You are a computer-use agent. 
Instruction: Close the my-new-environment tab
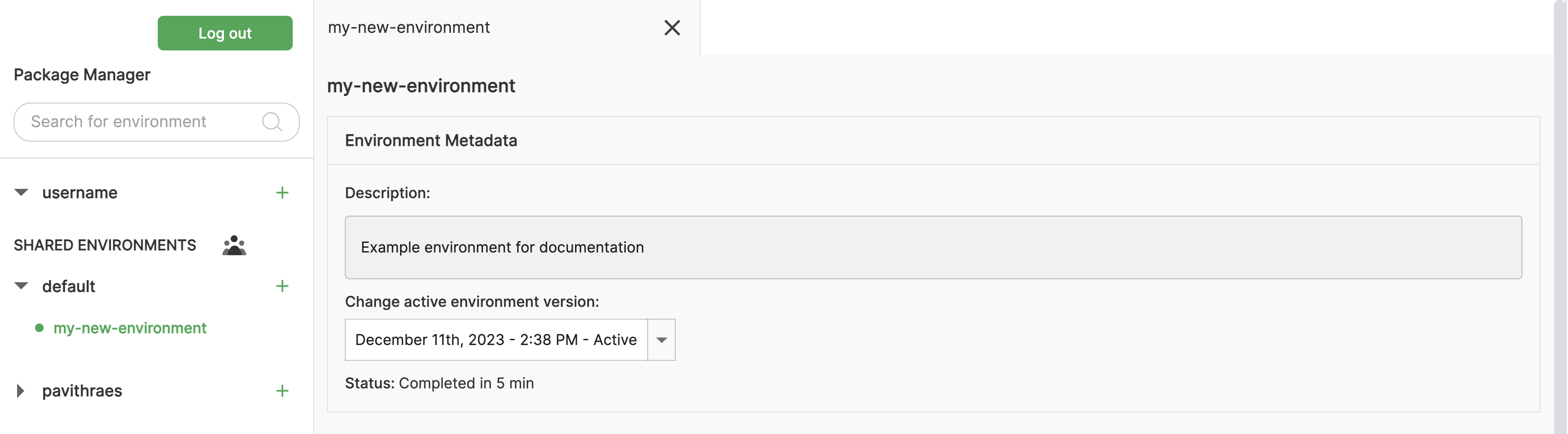(671, 28)
